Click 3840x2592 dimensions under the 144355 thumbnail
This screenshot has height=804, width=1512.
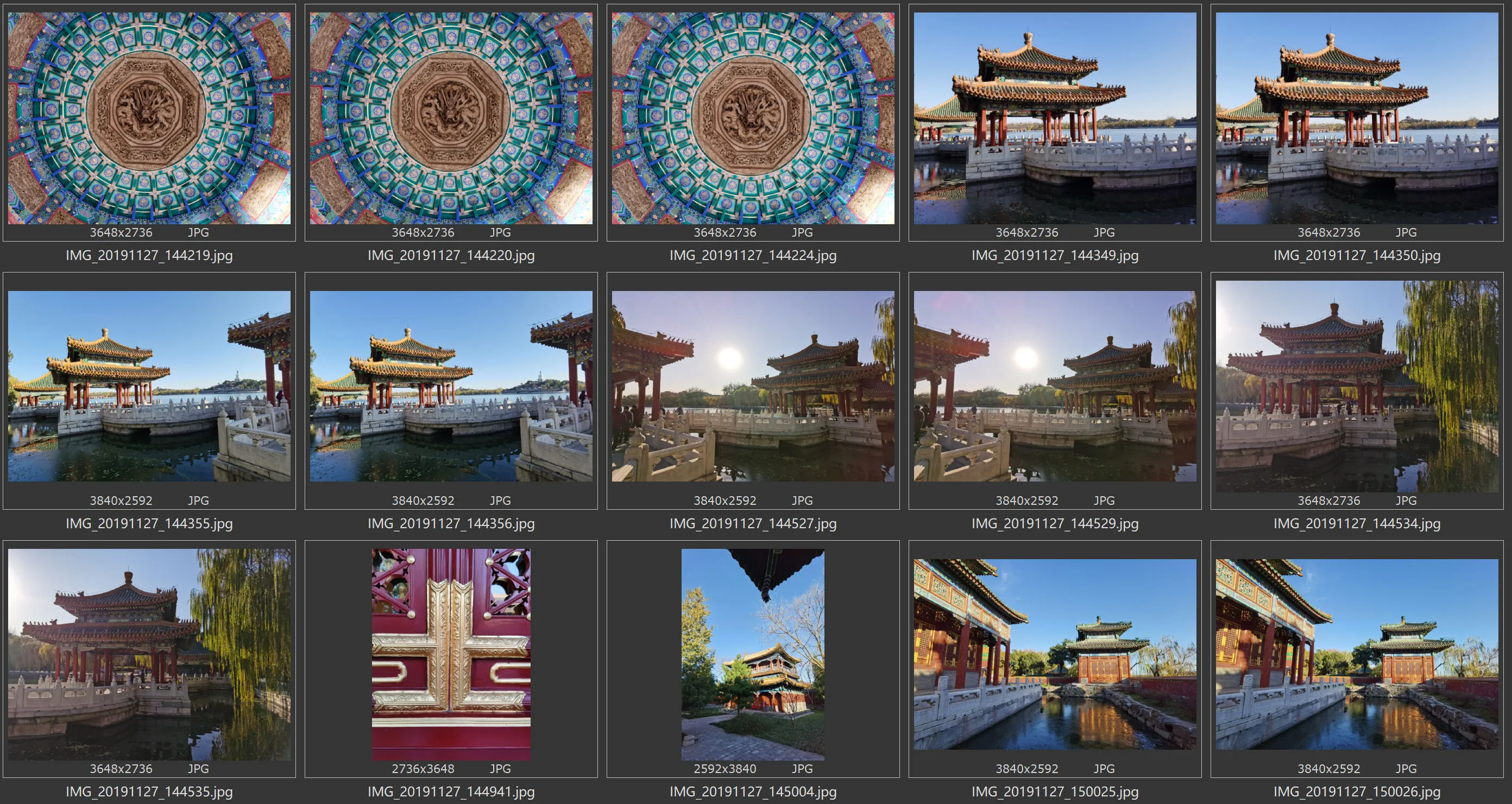pos(121,501)
